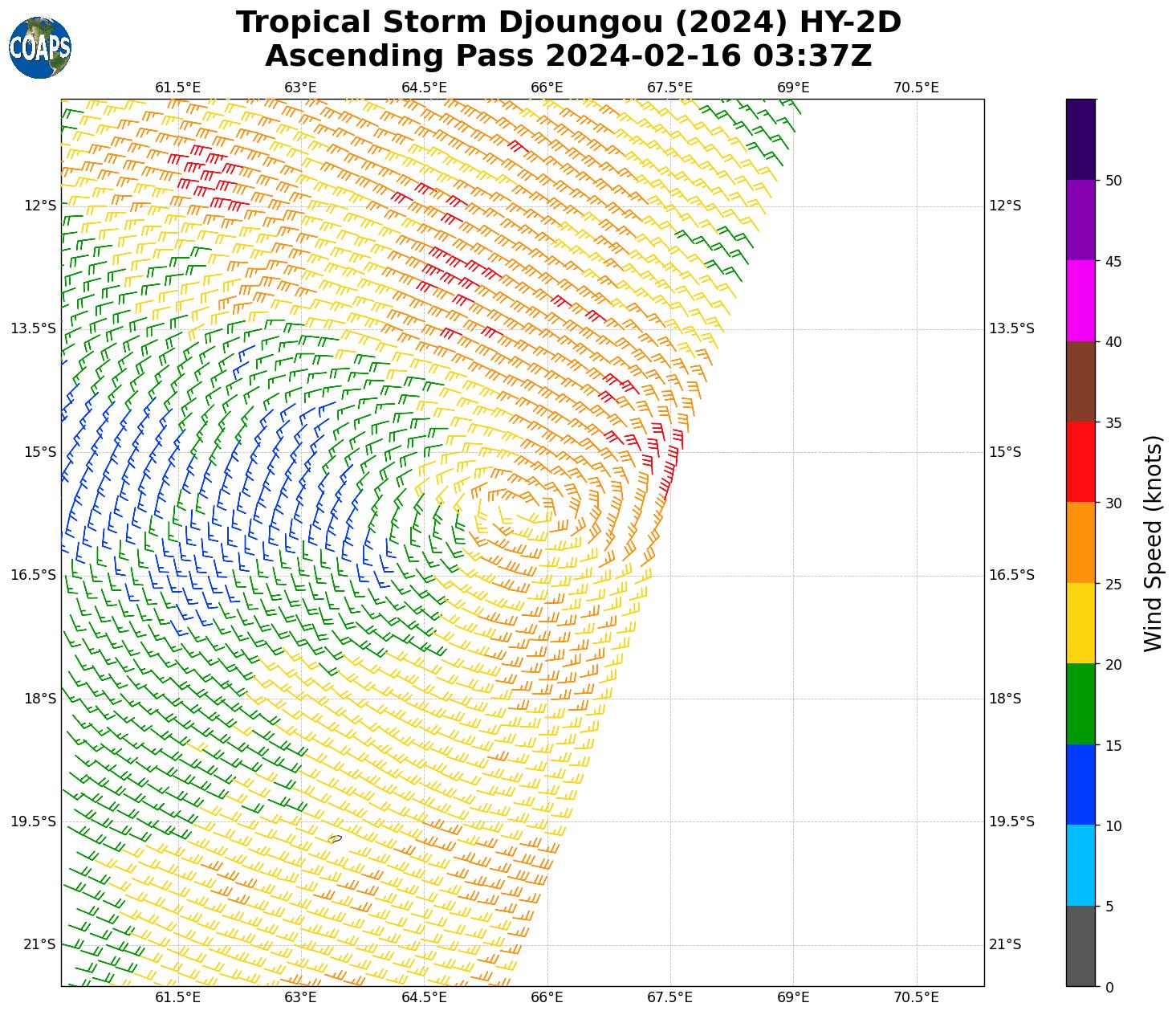Select the green 15-20 knot color band
Viewport: 1176px width, 1015px height.
(x=1080, y=703)
